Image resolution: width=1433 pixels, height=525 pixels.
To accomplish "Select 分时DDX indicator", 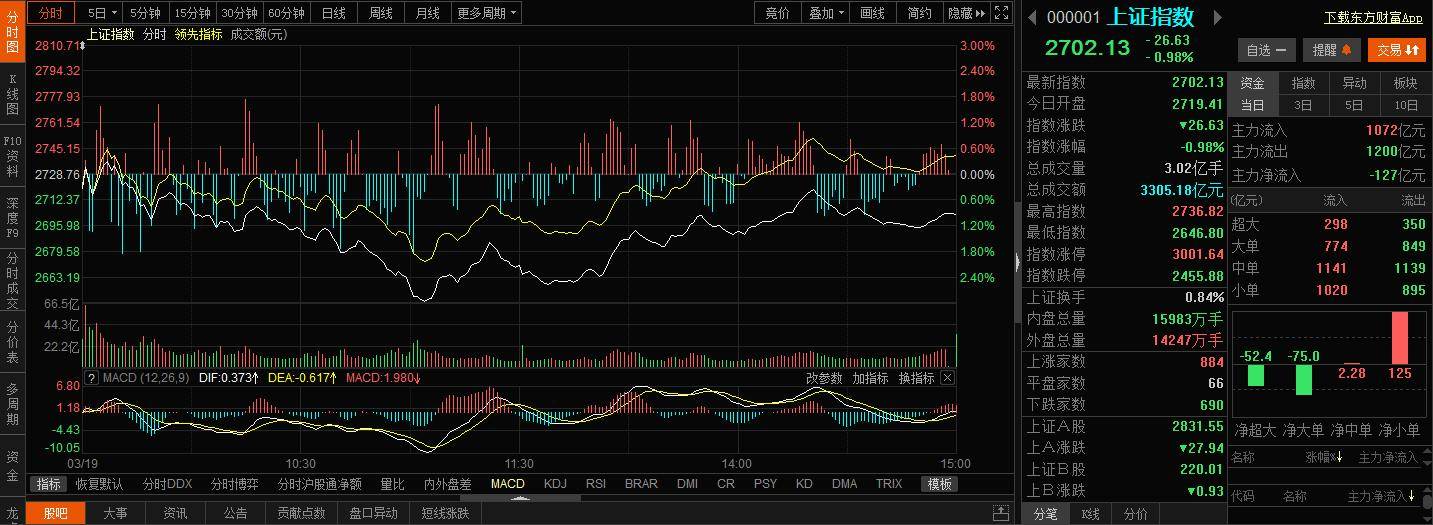I will 167,484.
